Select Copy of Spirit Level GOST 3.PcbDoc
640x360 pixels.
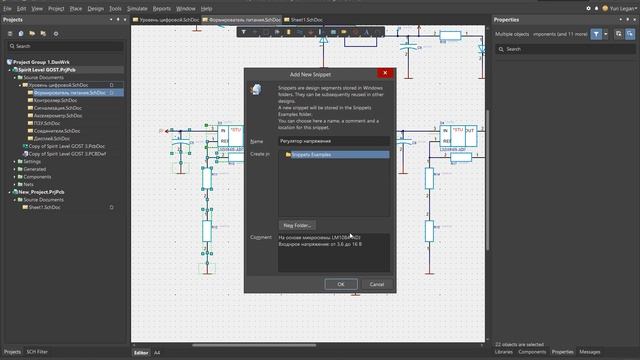67,146
